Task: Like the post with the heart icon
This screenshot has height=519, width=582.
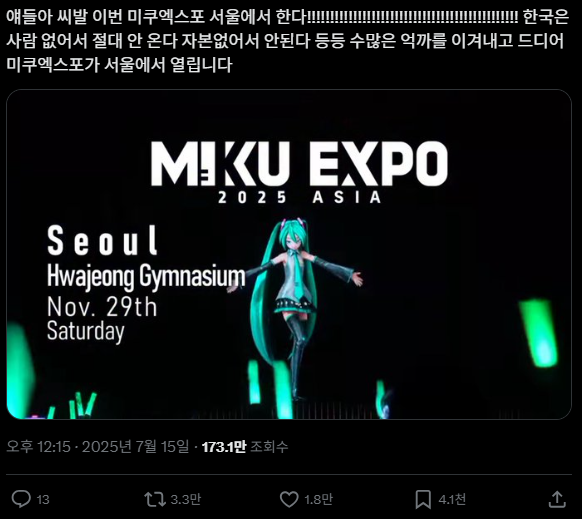Action: (x=289, y=499)
